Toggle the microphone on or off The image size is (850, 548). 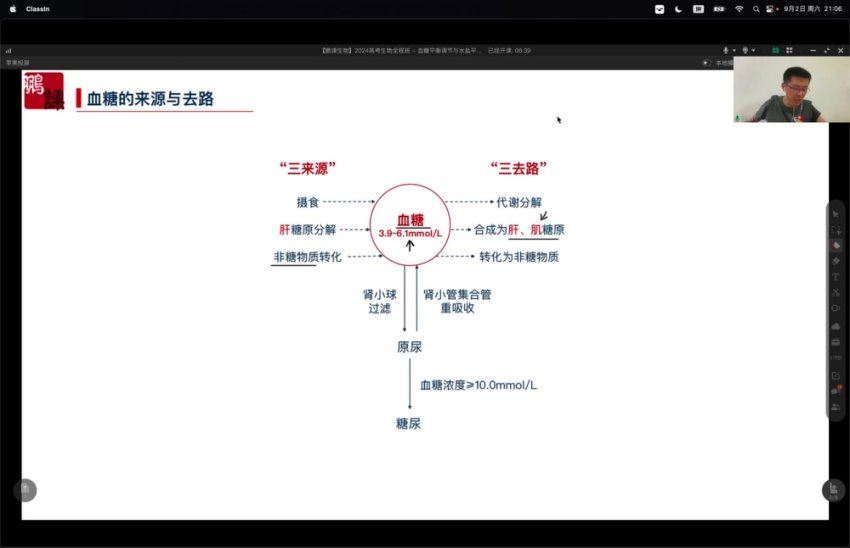726,50
